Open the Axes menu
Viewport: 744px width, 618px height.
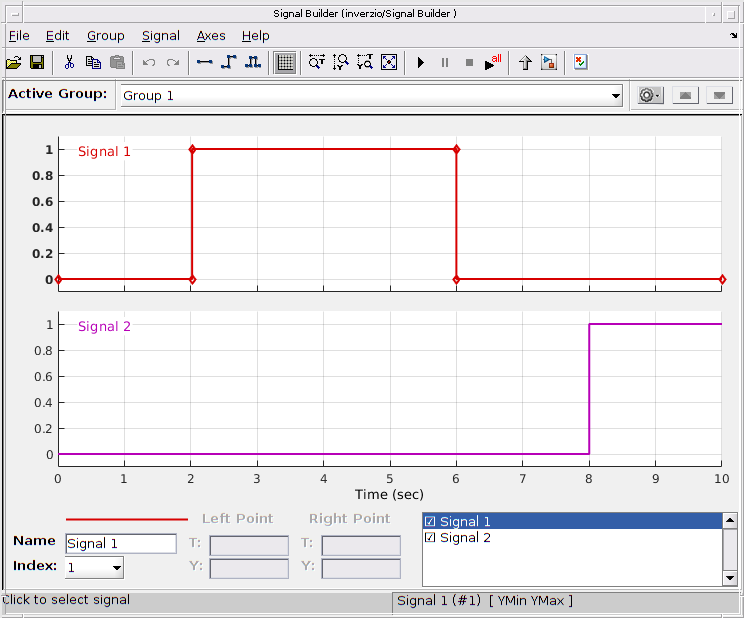click(x=211, y=36)
